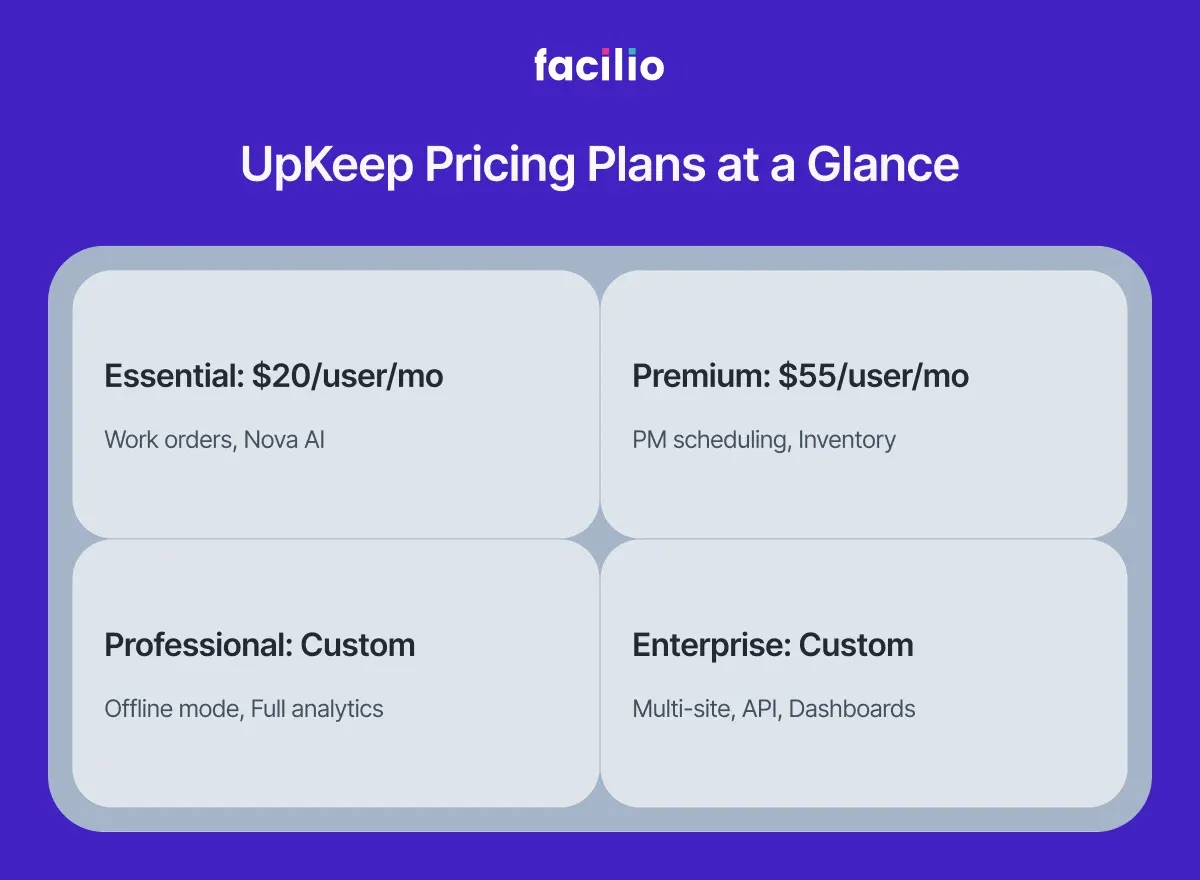
Task: Click the "Full analytics" feature text
Action: 317,709
